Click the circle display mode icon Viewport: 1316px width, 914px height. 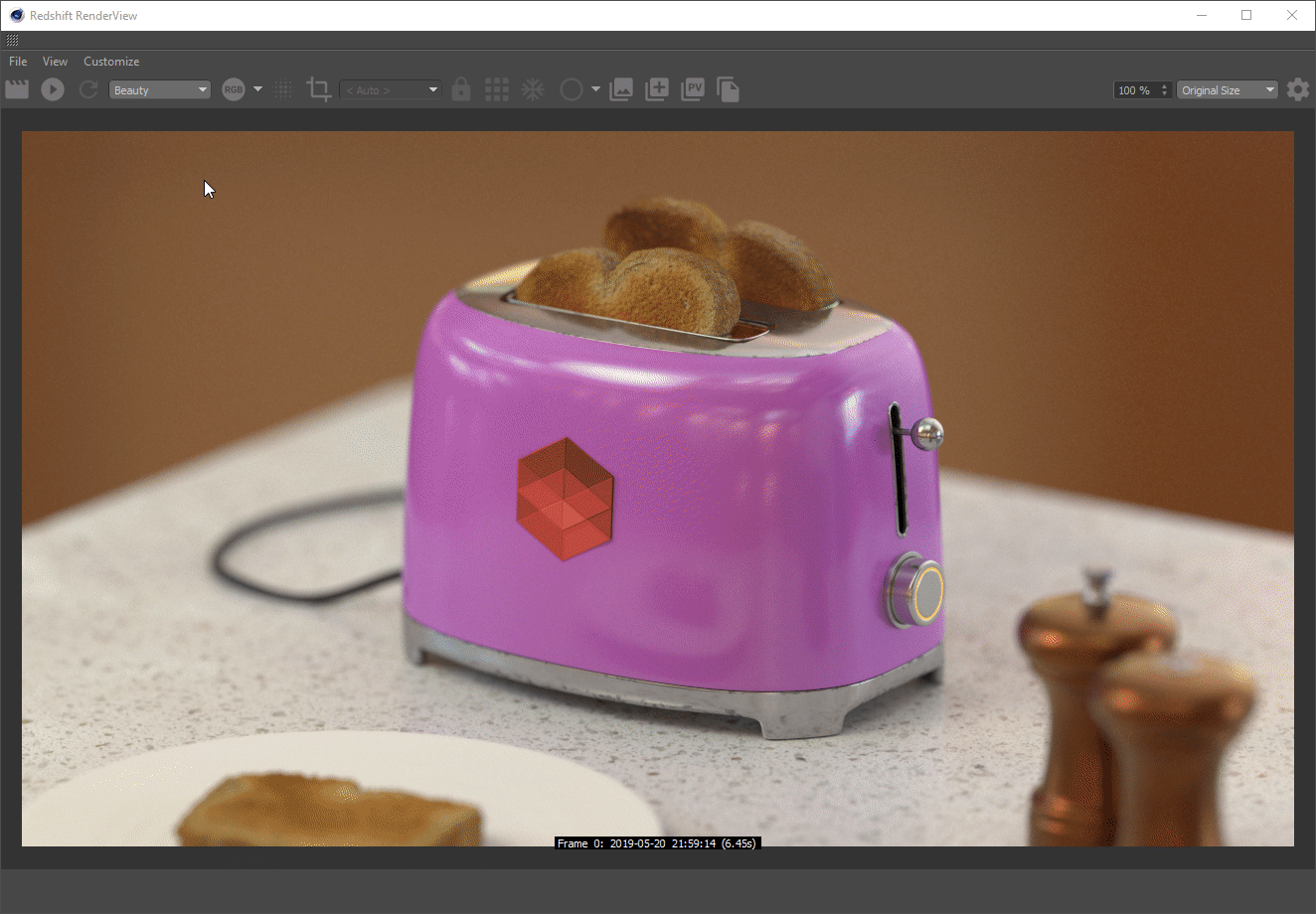[x=571, y=89]
